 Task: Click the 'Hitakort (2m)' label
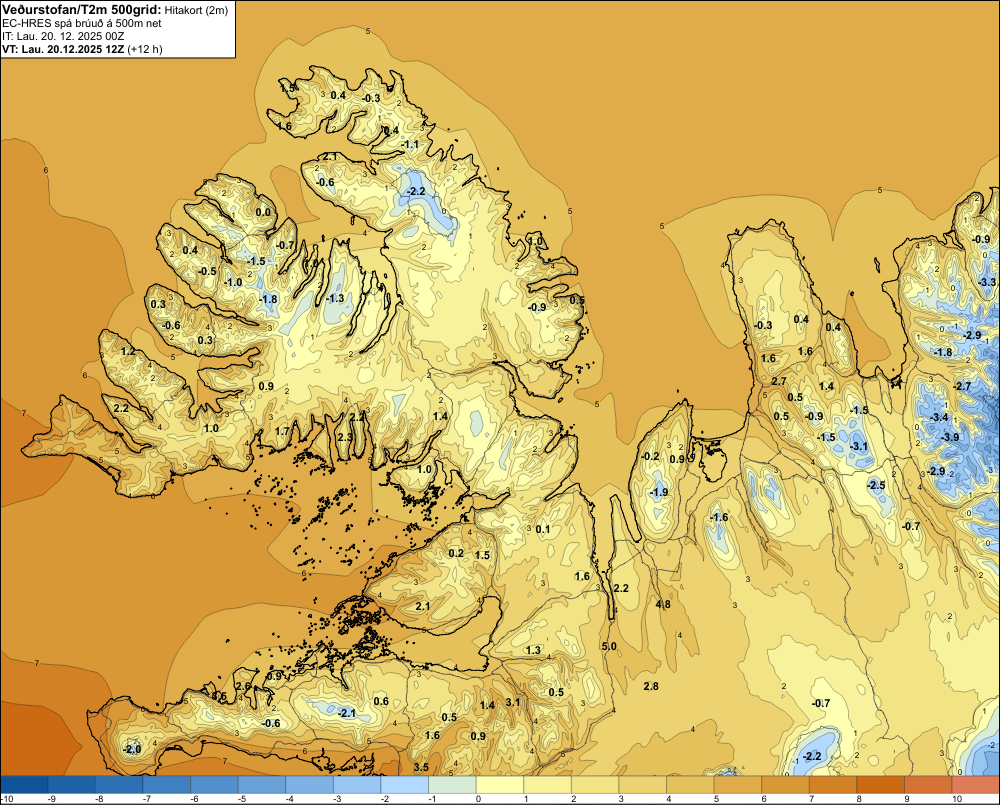pos(196,10)
